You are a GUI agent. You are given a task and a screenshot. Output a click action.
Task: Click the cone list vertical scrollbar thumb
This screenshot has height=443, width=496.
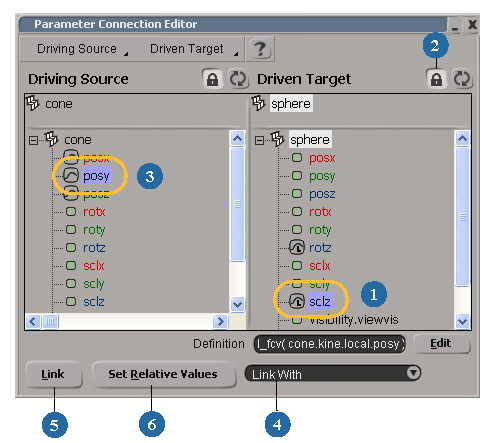[x=237, y=204]
